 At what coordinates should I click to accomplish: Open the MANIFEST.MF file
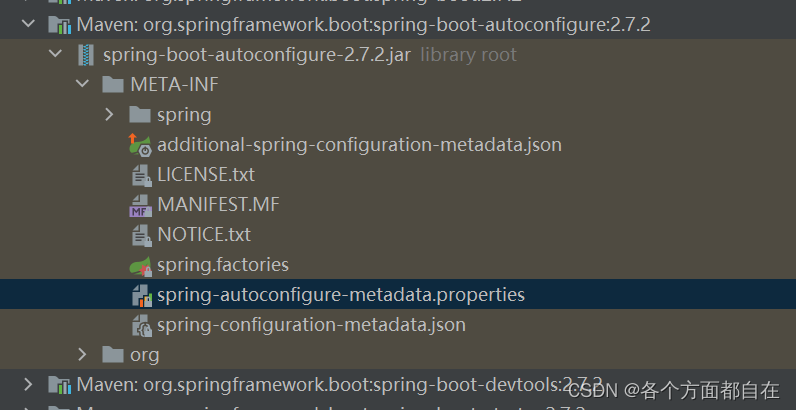point(218,204)
